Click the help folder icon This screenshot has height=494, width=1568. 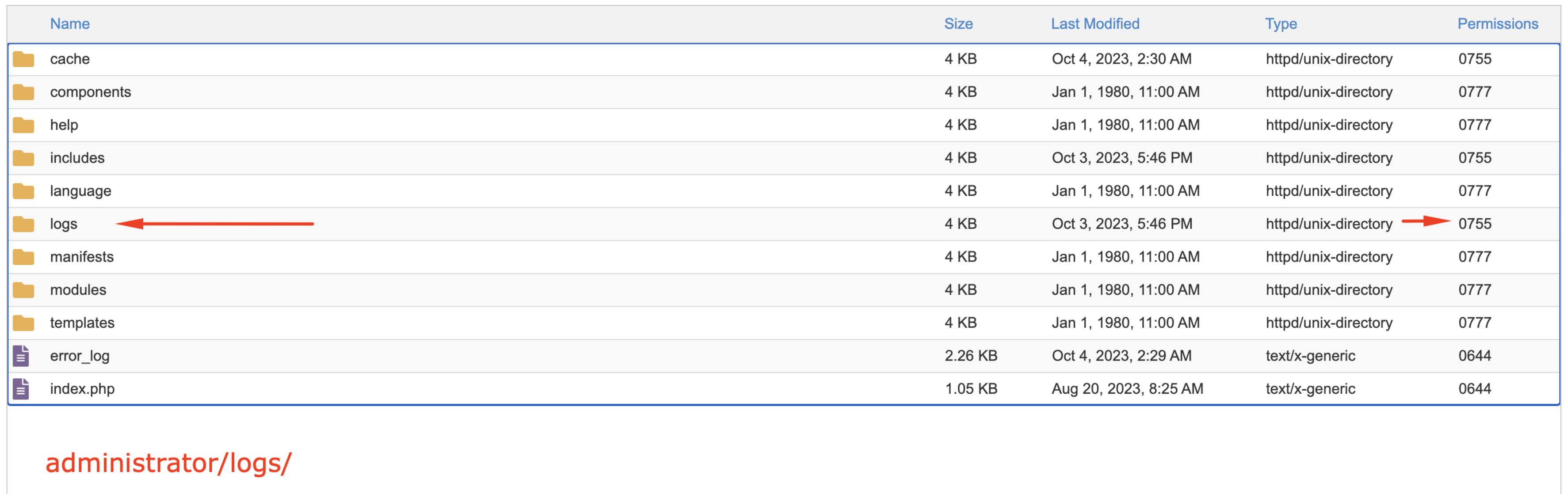click(23, 125)
